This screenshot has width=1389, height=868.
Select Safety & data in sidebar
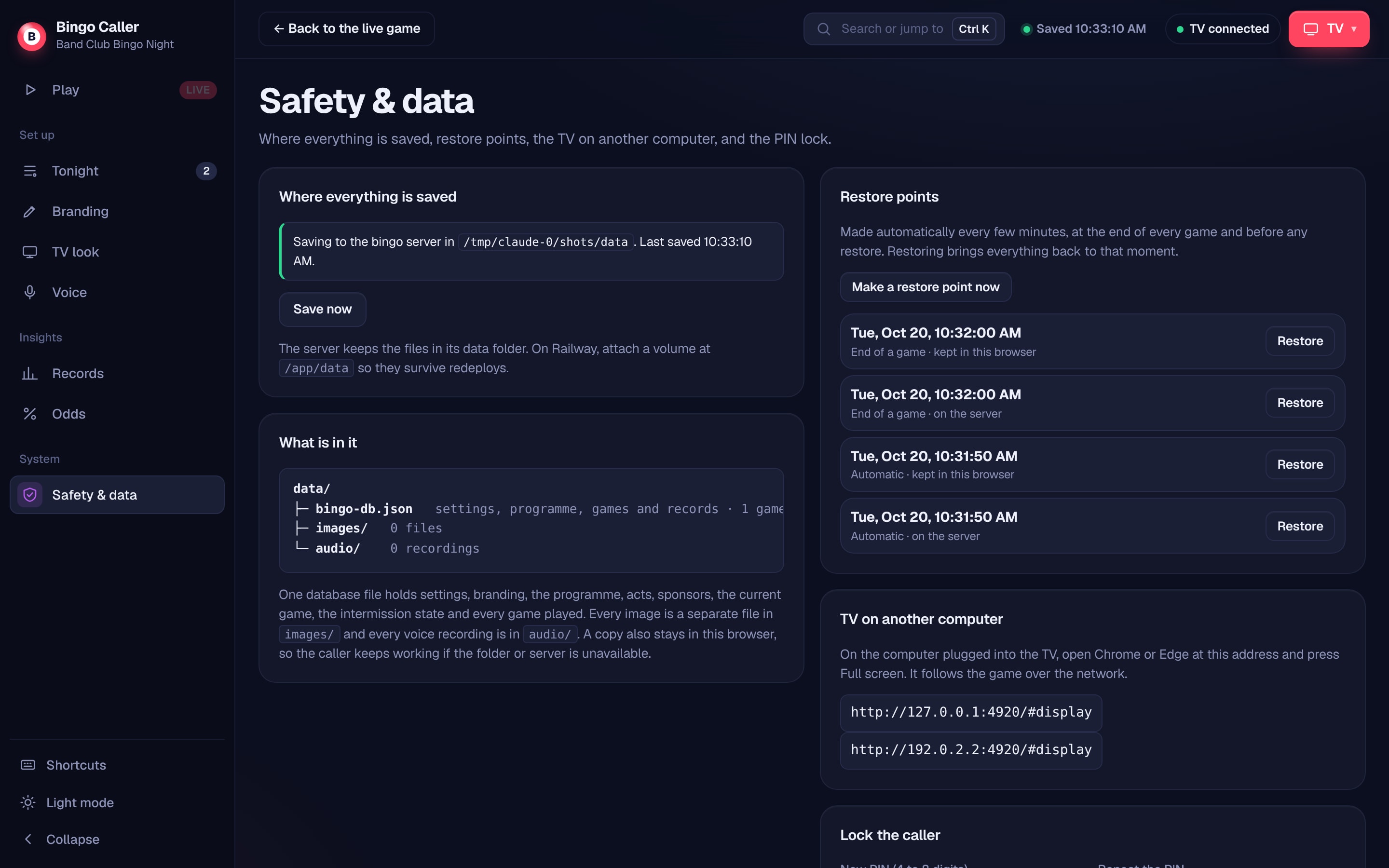point(117,495)
